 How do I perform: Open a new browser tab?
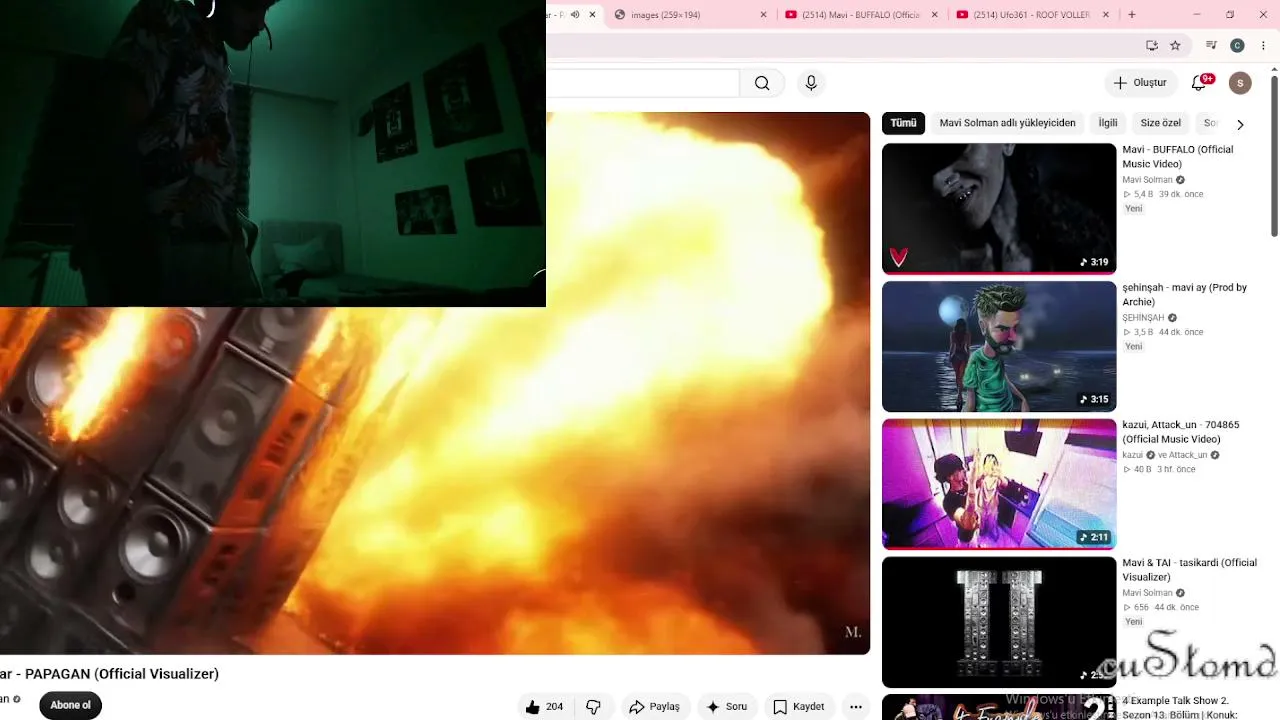pos(1132,15)
